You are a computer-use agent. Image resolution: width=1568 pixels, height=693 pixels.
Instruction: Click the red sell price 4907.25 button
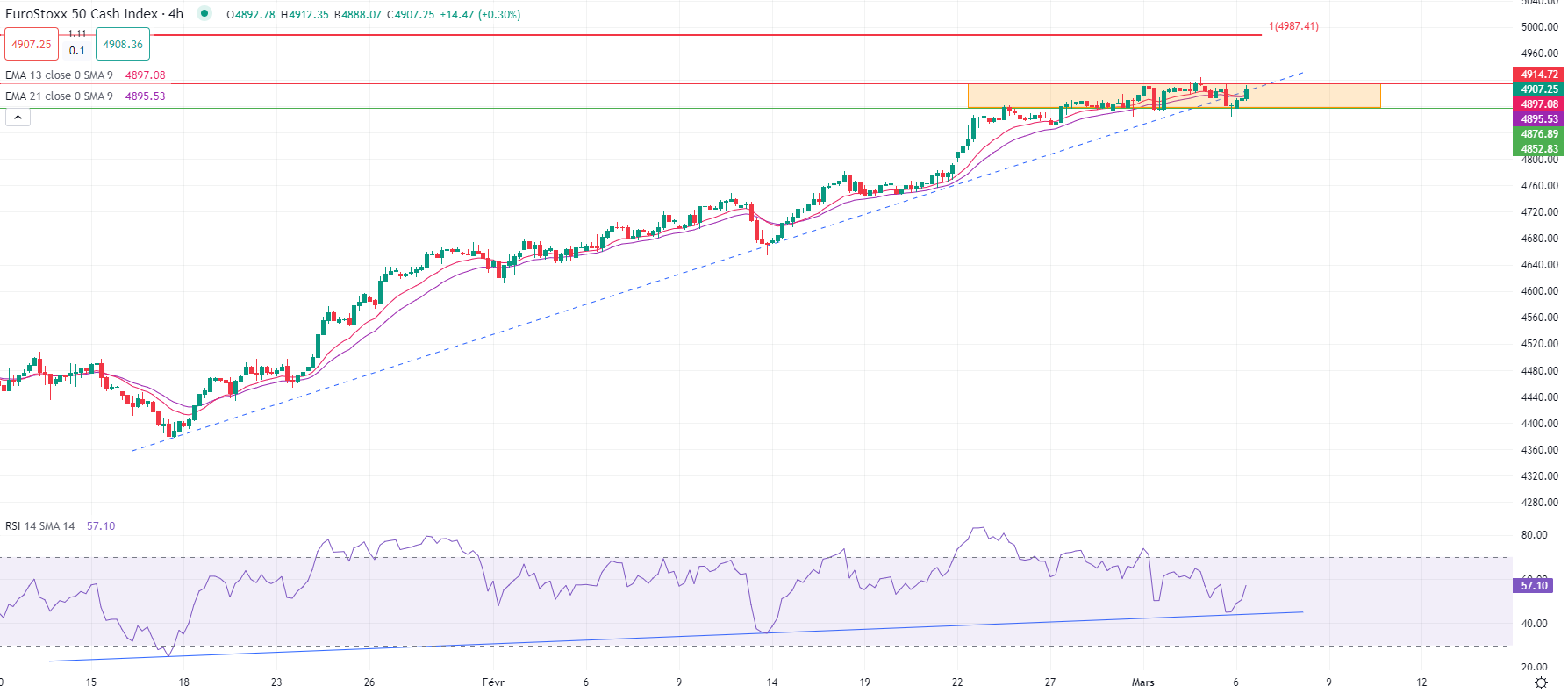click(x=32, y=45)
